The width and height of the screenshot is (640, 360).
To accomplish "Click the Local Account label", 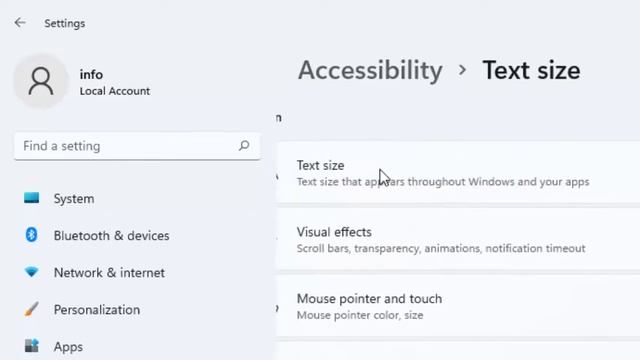I will coord(115,91).
